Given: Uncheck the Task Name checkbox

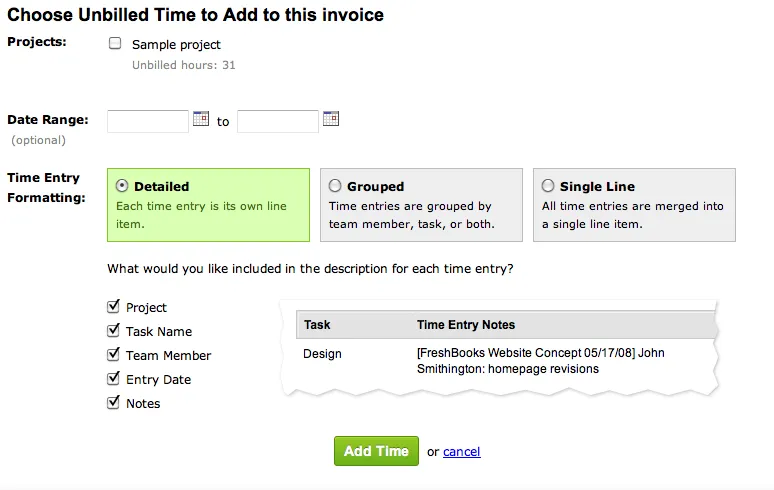Looking at the screenshot, I should 113,331.
